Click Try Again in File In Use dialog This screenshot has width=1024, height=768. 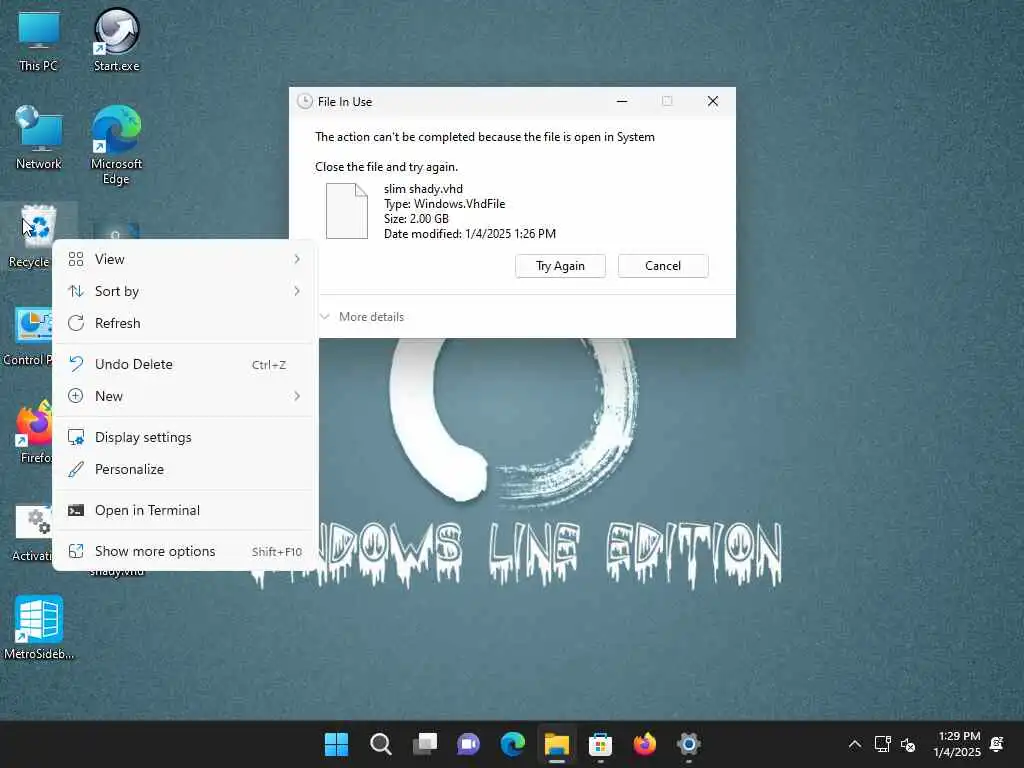pos(560,266)
